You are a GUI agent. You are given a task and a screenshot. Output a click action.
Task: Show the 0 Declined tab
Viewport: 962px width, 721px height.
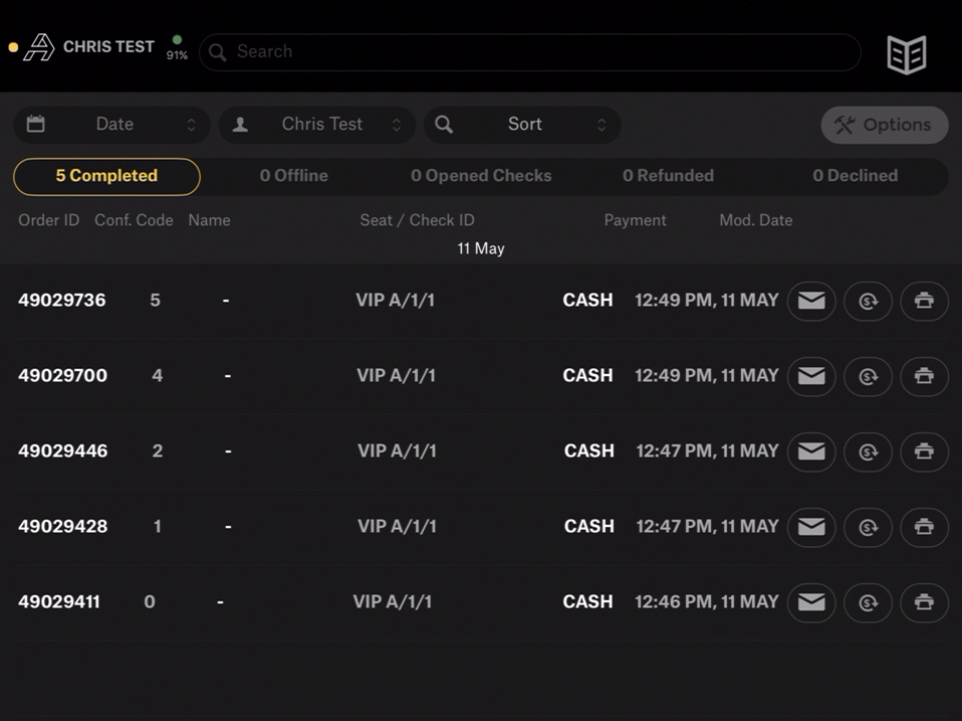[854, 176]
